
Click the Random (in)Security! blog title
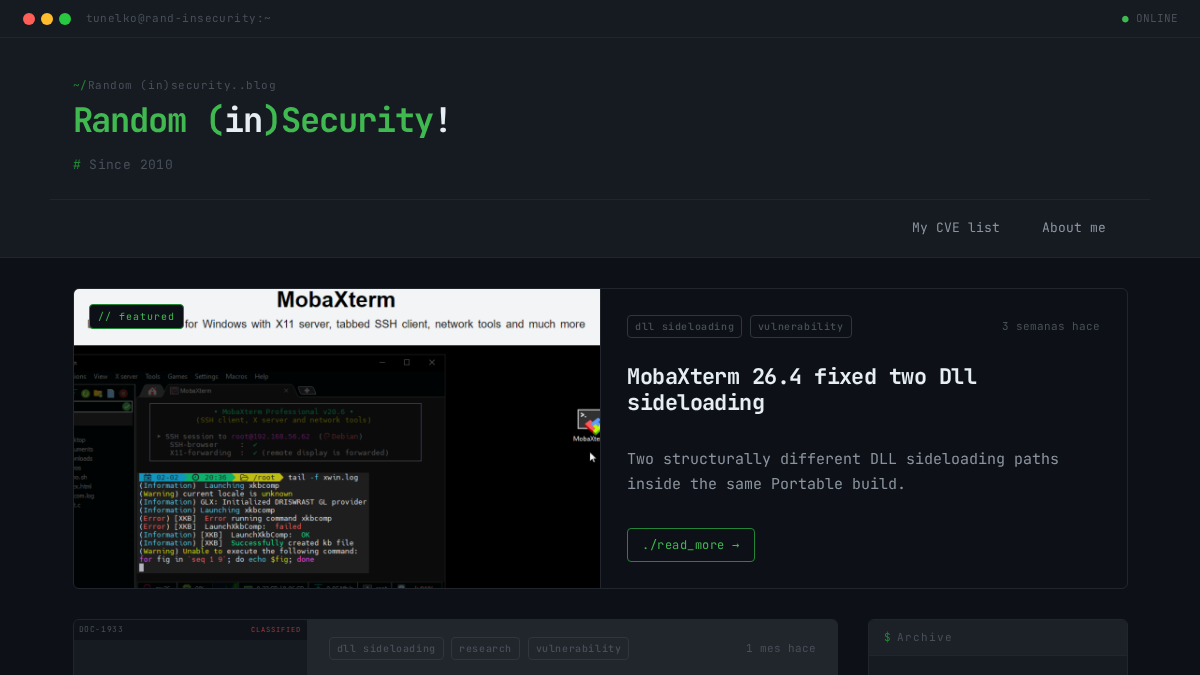tap(262, 121)
